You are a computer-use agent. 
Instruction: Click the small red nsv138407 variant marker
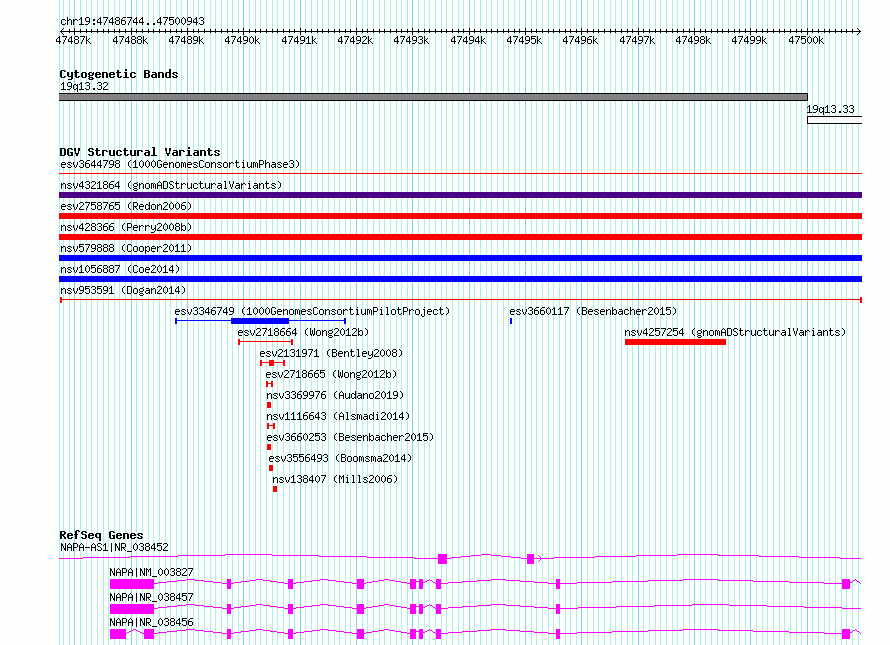point(275,489)
